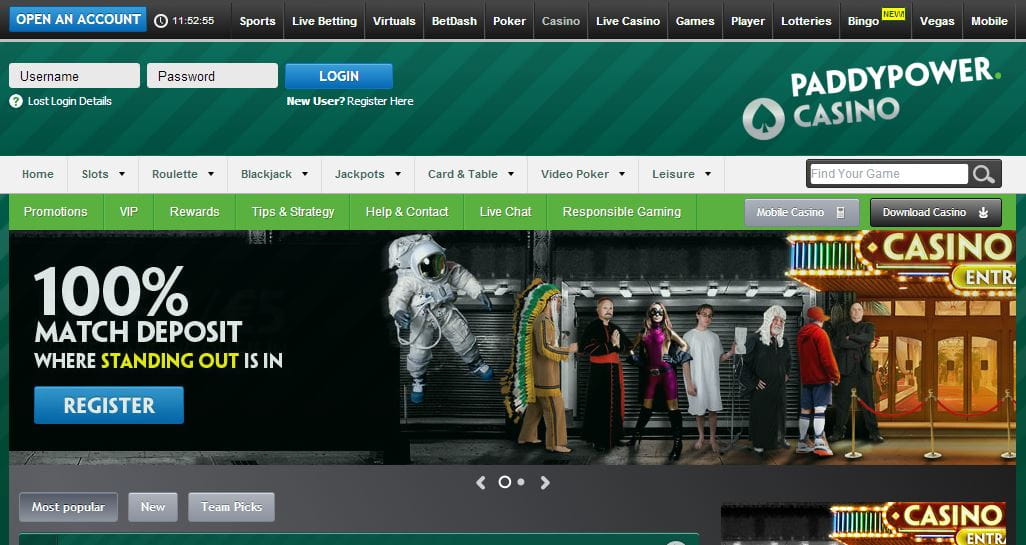Open the Sports section
Viewport: 1026px width, 545px height.
[257, 21]
